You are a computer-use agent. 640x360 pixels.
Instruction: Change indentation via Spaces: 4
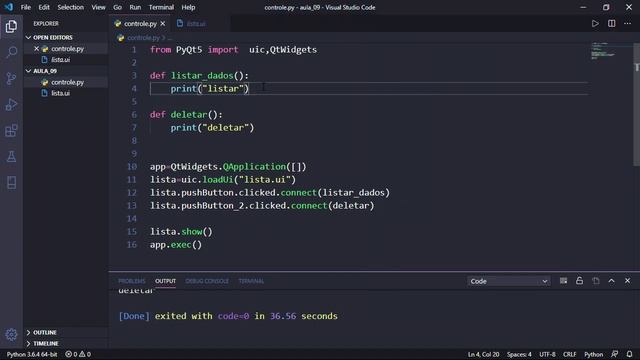519,354
